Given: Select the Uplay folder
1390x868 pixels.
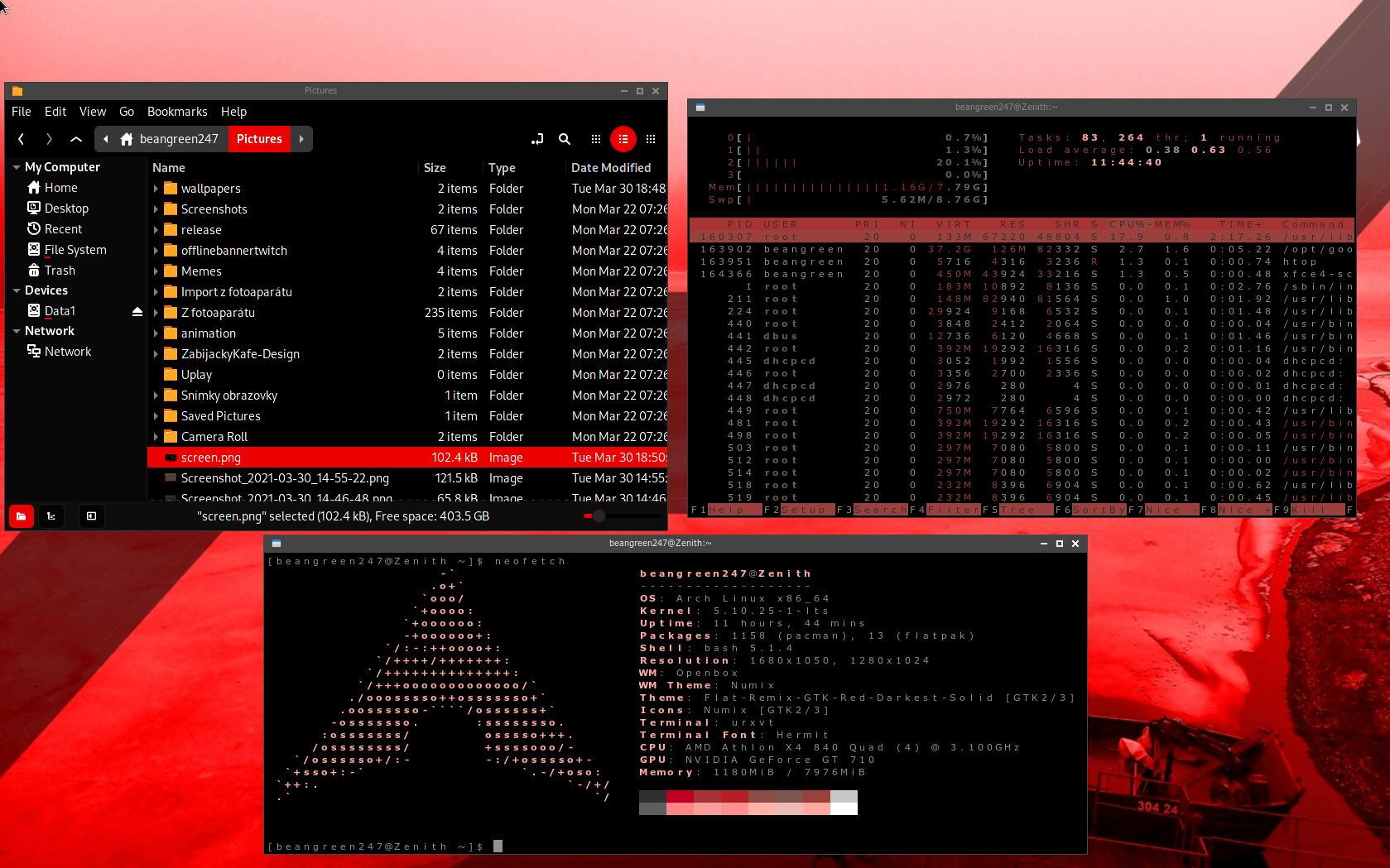Looking at the screenshot, I should 407,375.
